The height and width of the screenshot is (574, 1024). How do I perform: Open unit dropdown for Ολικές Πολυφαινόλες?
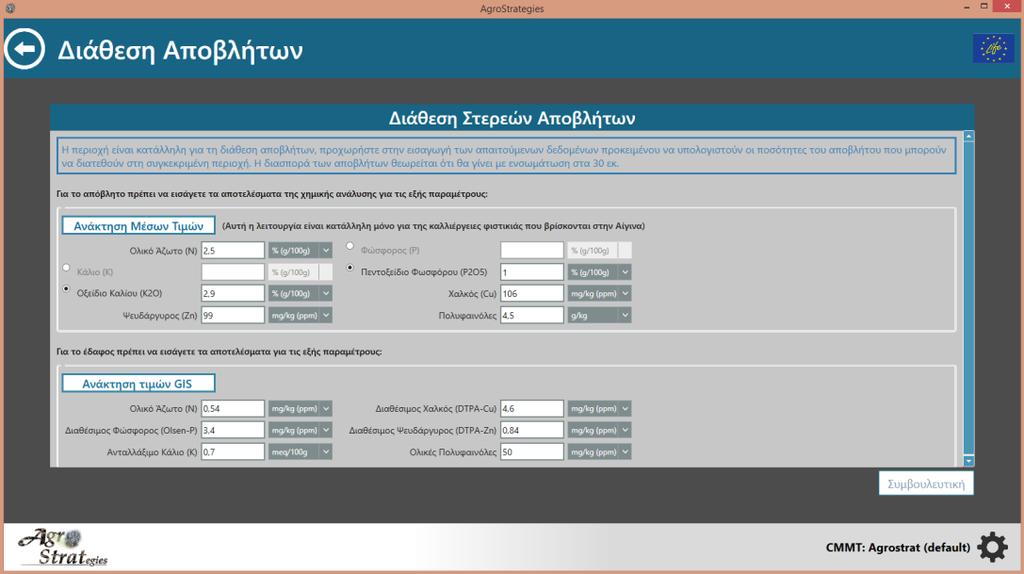pyautogui.click(x=600, y=452)
